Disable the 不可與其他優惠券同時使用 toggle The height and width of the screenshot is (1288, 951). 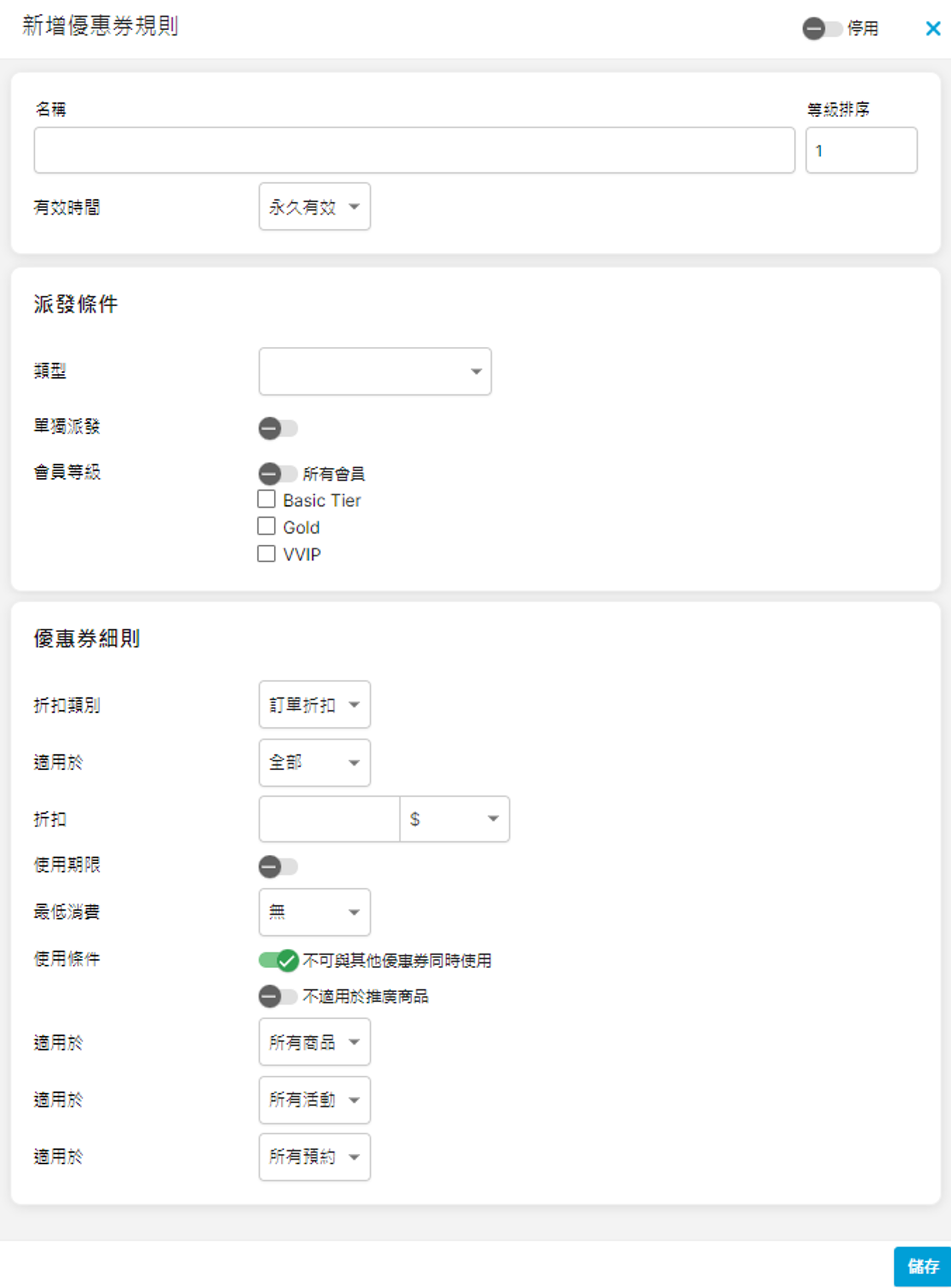[278, 960]
